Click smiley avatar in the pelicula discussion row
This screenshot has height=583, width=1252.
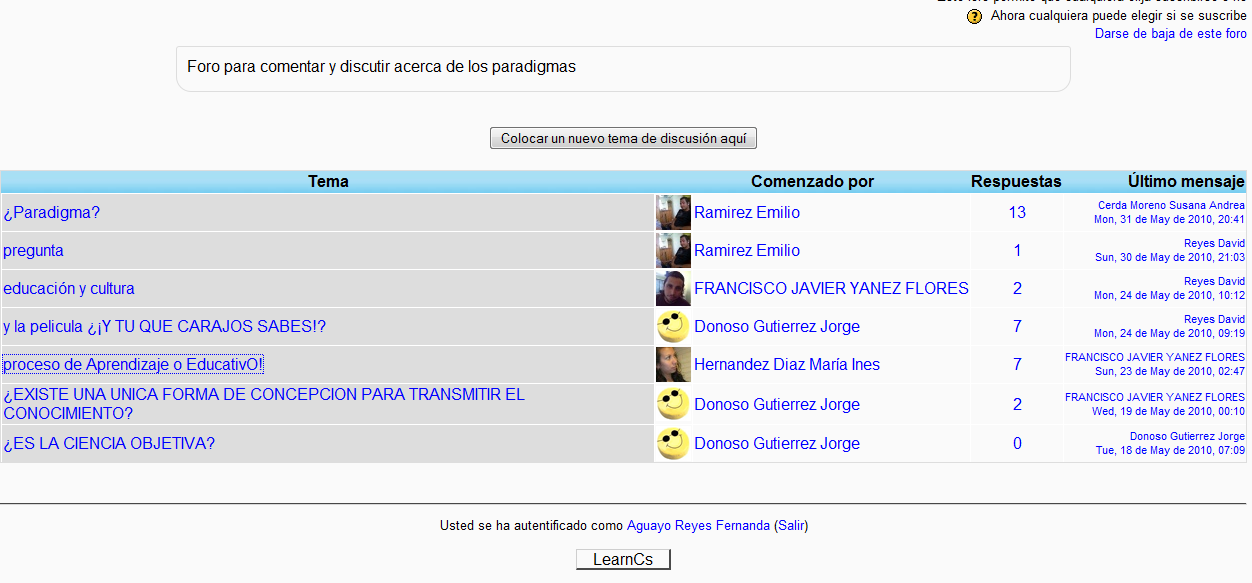(x=673, y=327)
